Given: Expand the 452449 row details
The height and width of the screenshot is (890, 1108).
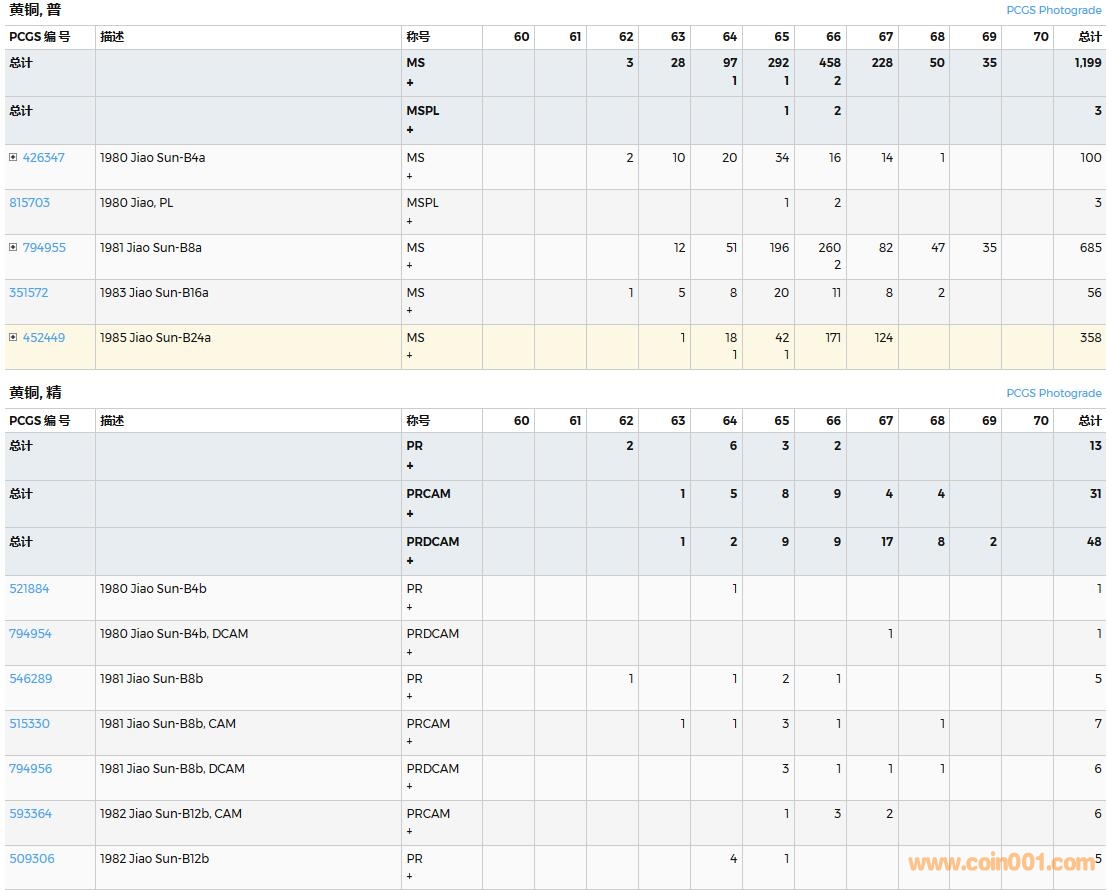Looking at the screenshot, I should click(x=13, y=338).
